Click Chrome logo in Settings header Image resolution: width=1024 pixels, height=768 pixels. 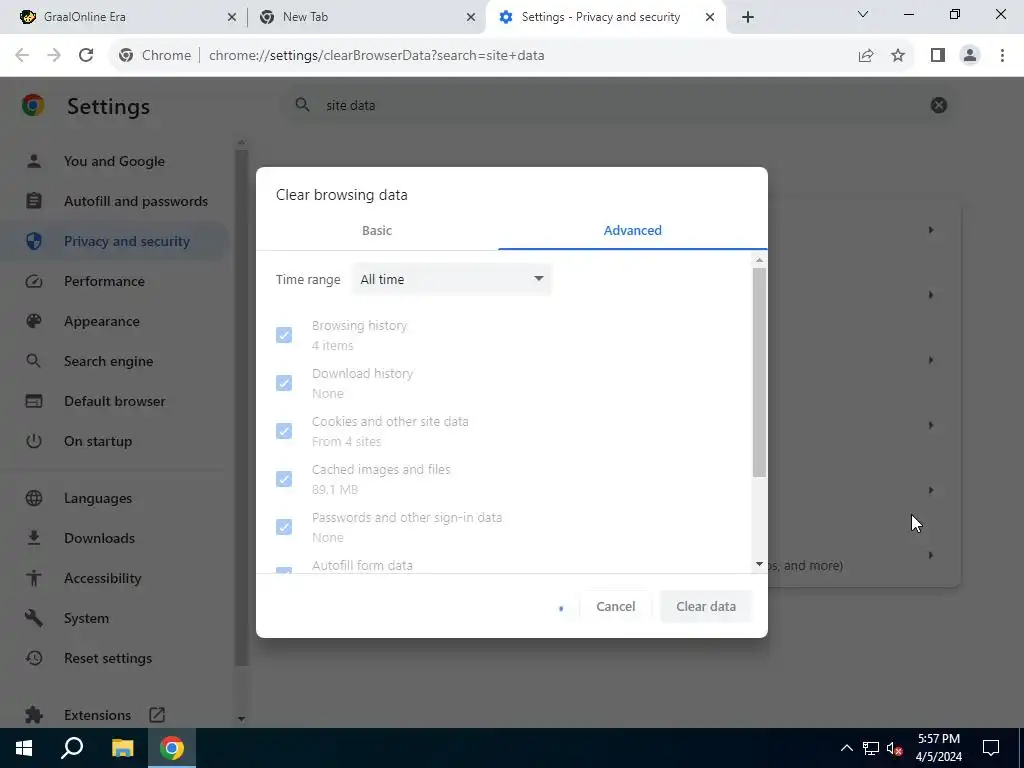tap(33, 105)
